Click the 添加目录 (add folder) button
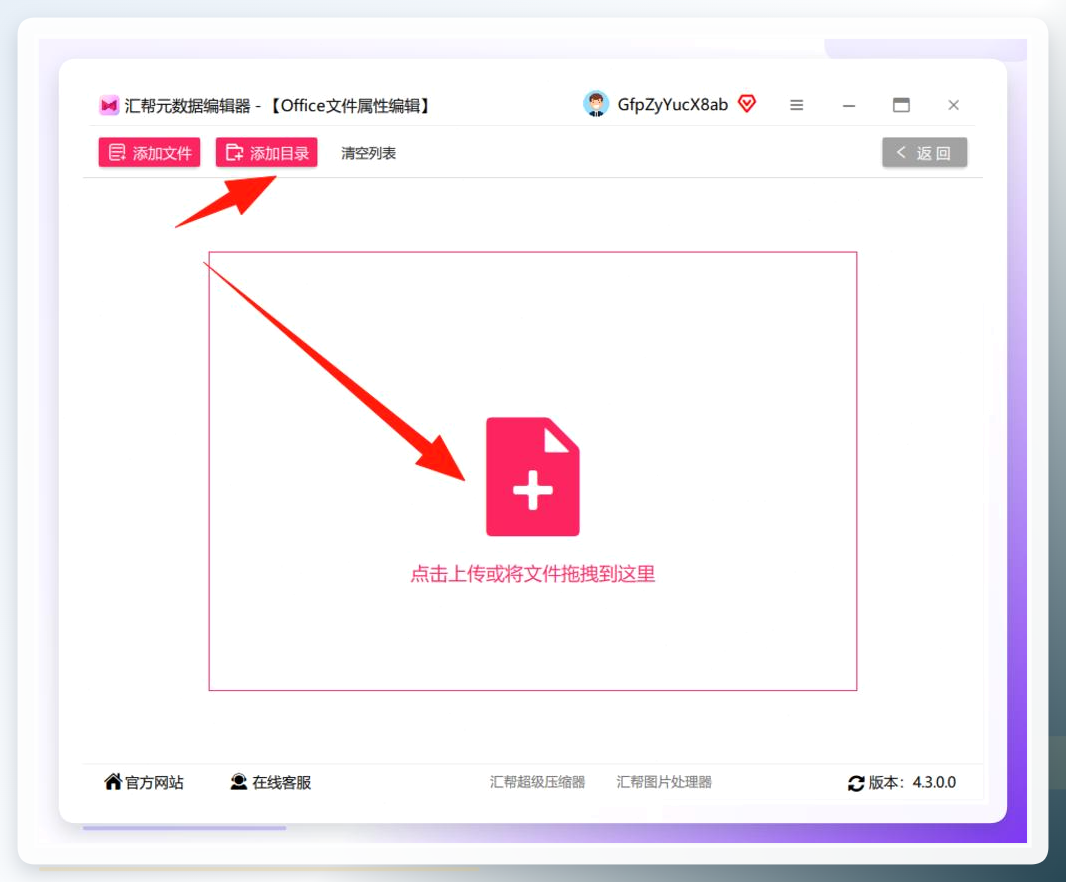Screen dimensions: 1066x882 pos(266,152)
